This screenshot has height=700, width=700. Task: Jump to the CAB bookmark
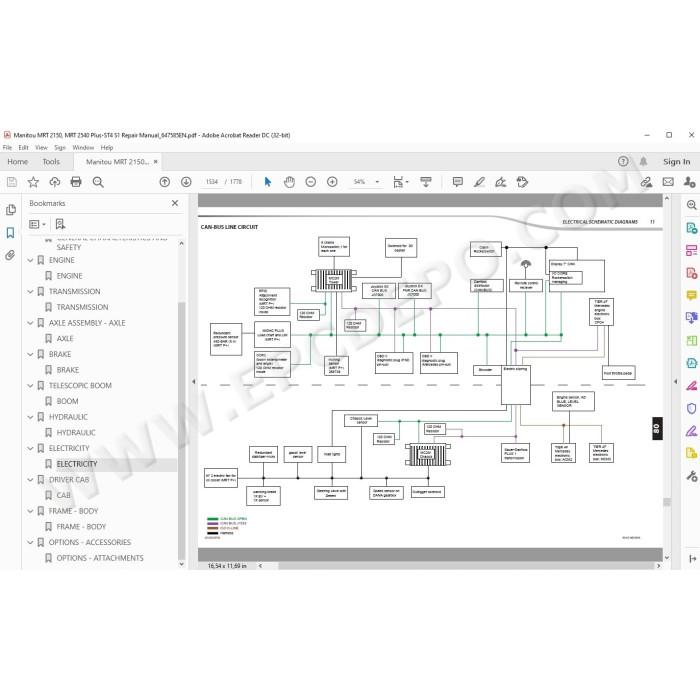(63, 495)
